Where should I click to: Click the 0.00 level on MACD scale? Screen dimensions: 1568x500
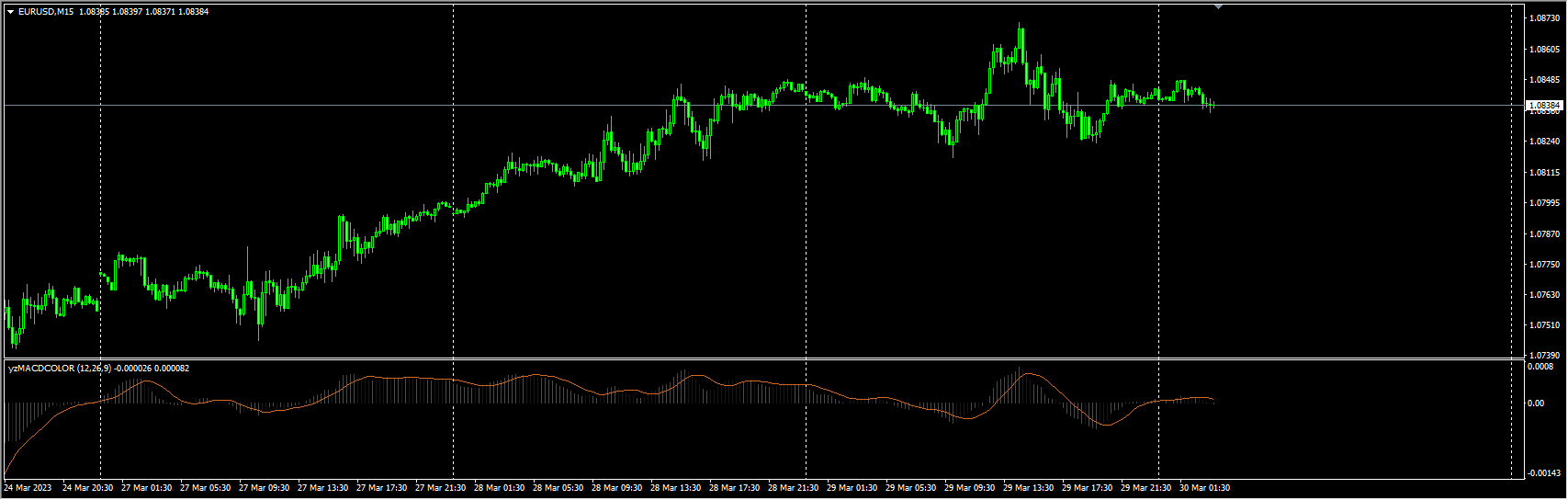(1535, 403)
